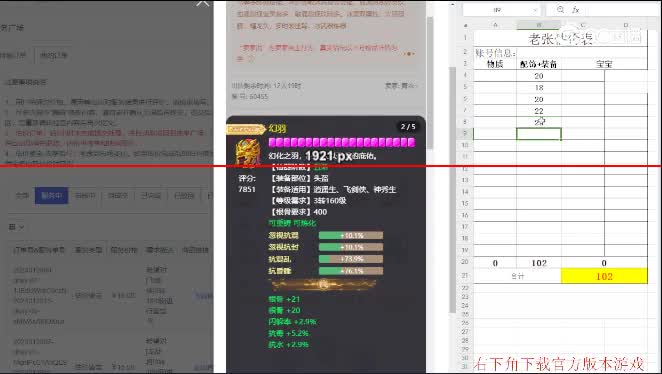662x374 pixels.
Task: Click the 幻羽 helmet item icon
Action: pyautogui.click(x=247, y=151)
